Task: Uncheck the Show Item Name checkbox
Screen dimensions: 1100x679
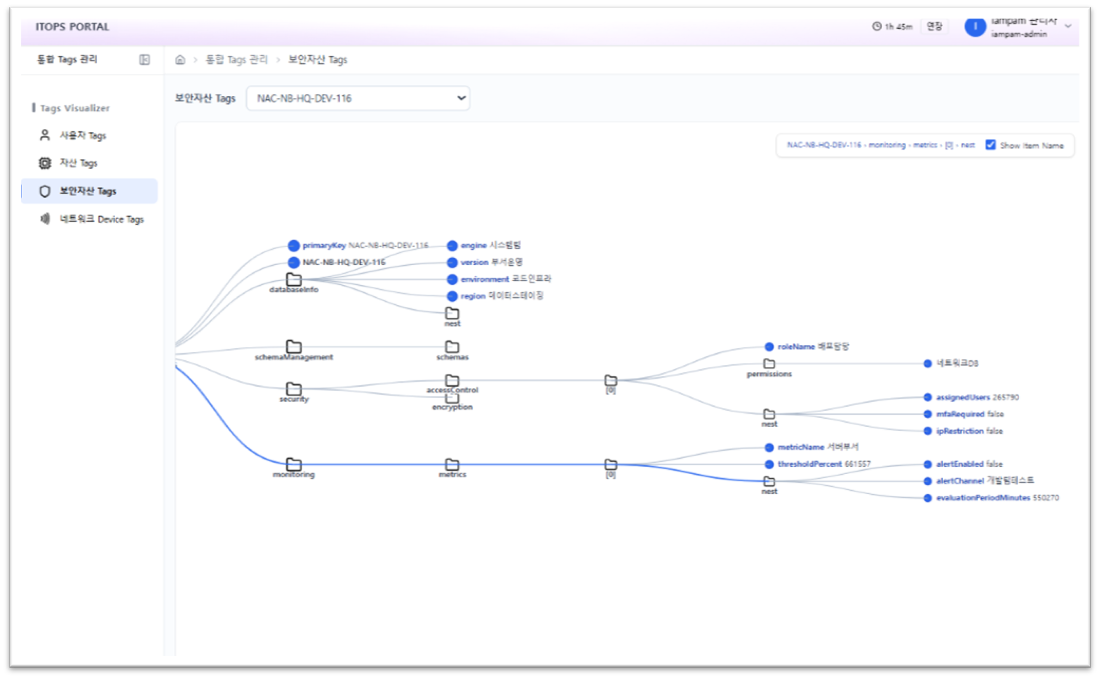Action: point(991,145)
